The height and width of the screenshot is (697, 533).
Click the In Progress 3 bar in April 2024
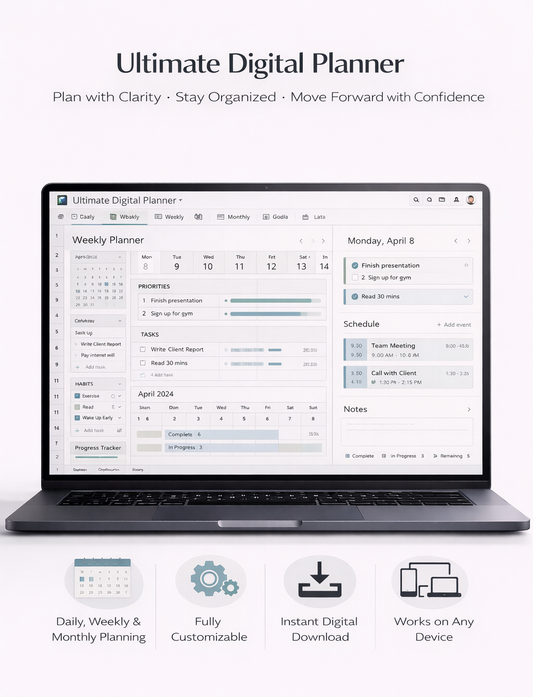(x=243, y=448)
